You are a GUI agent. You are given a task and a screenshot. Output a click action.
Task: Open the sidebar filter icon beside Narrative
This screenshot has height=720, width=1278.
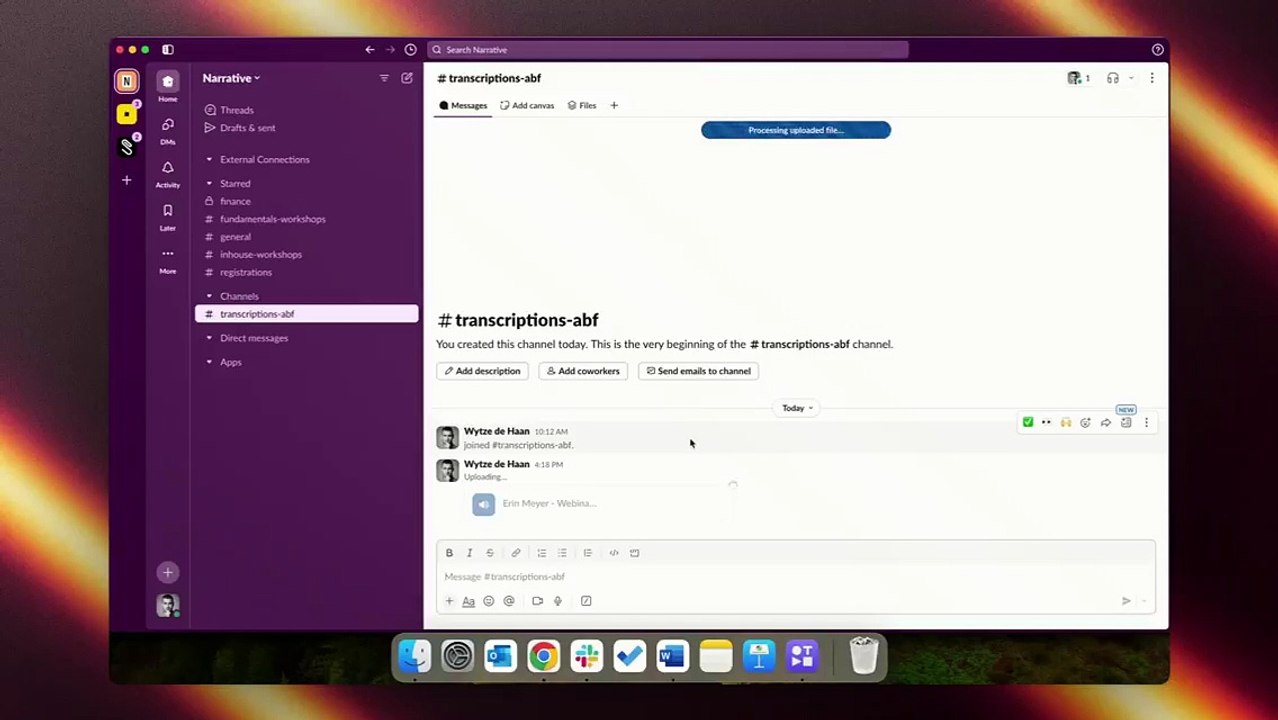point(384,78)
